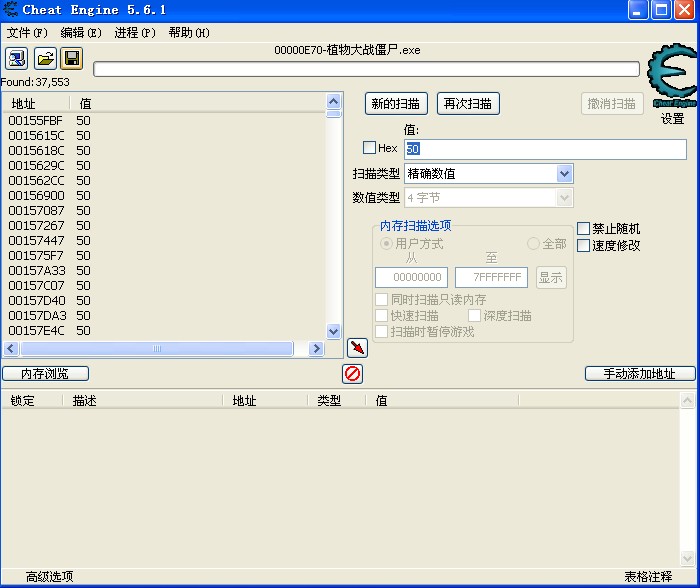Click 手动添加地址 button

coord(640,374)
